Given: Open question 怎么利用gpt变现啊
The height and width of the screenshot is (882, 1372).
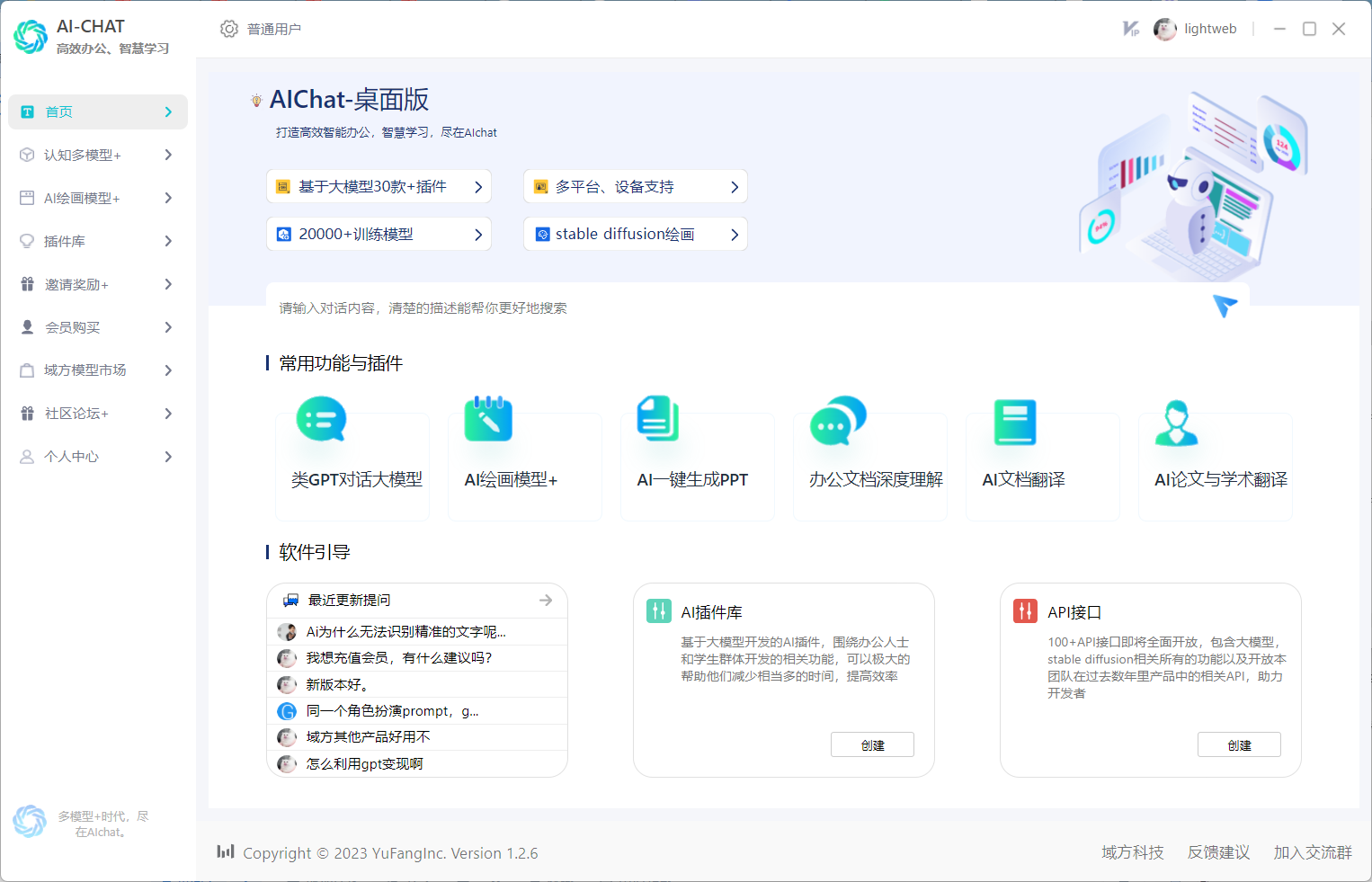Looking at the screenshot, I should click(417, 763).
